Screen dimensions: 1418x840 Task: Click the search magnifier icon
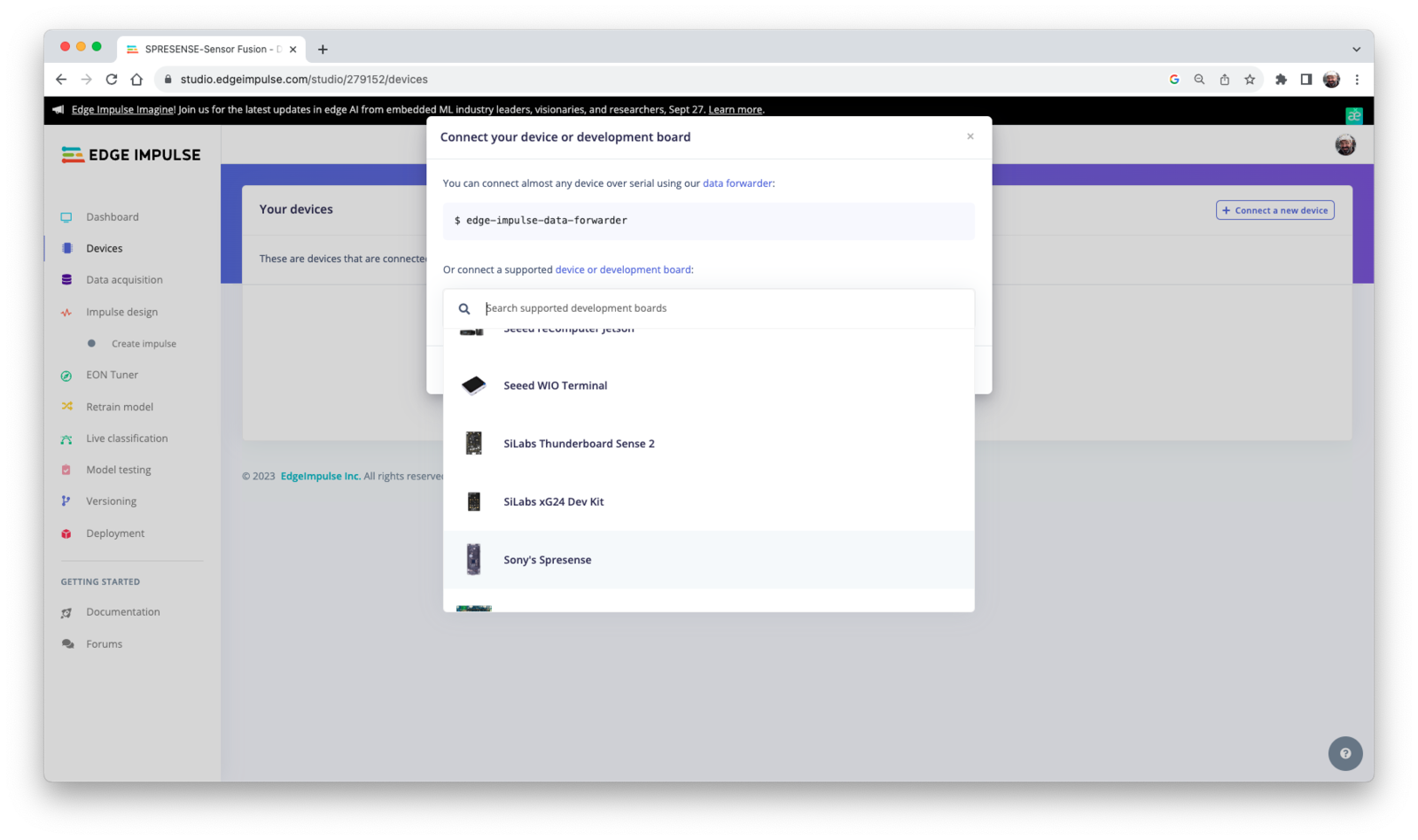coord(464,309)
